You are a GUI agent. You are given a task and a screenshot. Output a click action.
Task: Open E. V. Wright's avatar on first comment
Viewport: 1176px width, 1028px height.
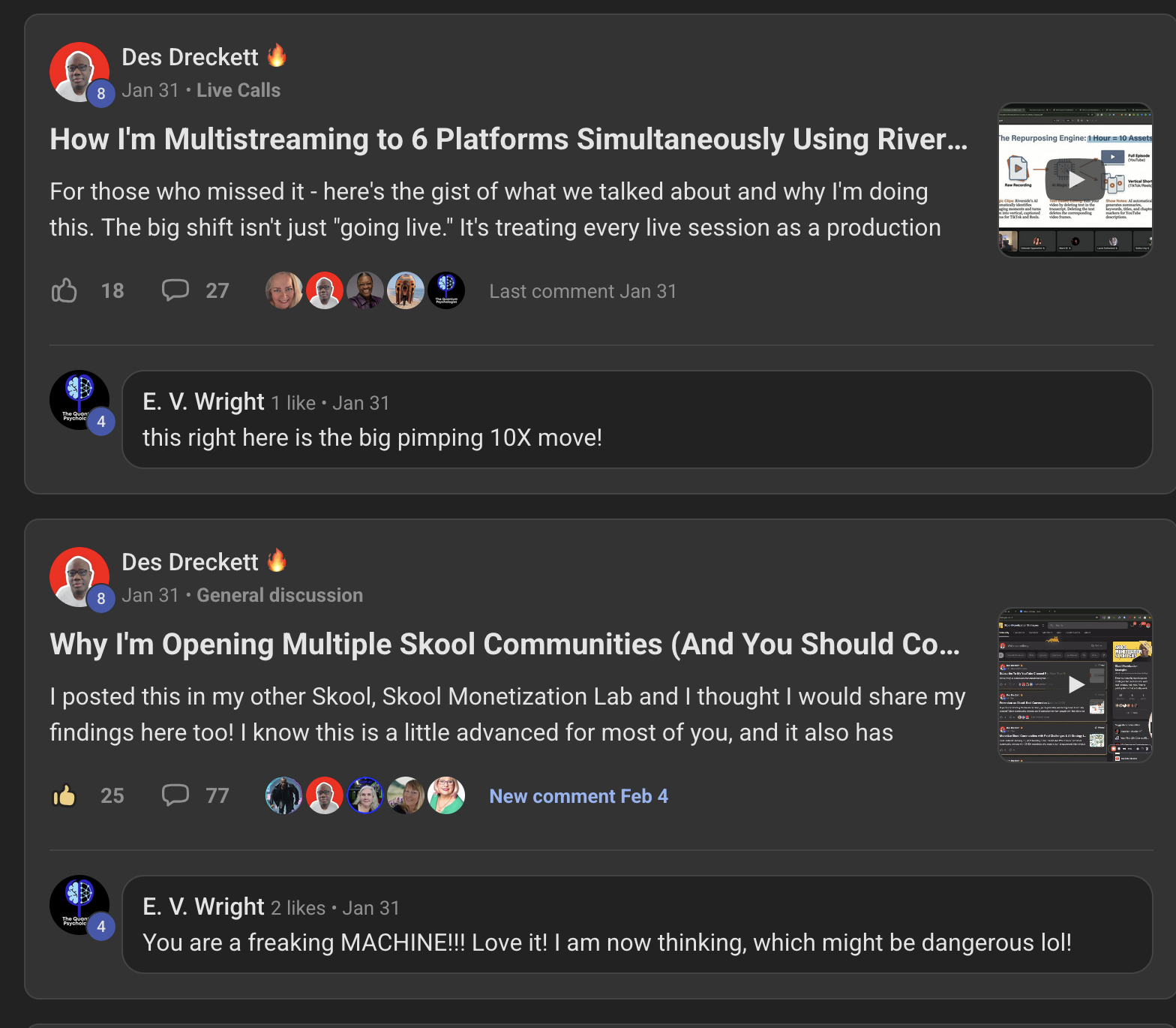click(x=79, y=400)
